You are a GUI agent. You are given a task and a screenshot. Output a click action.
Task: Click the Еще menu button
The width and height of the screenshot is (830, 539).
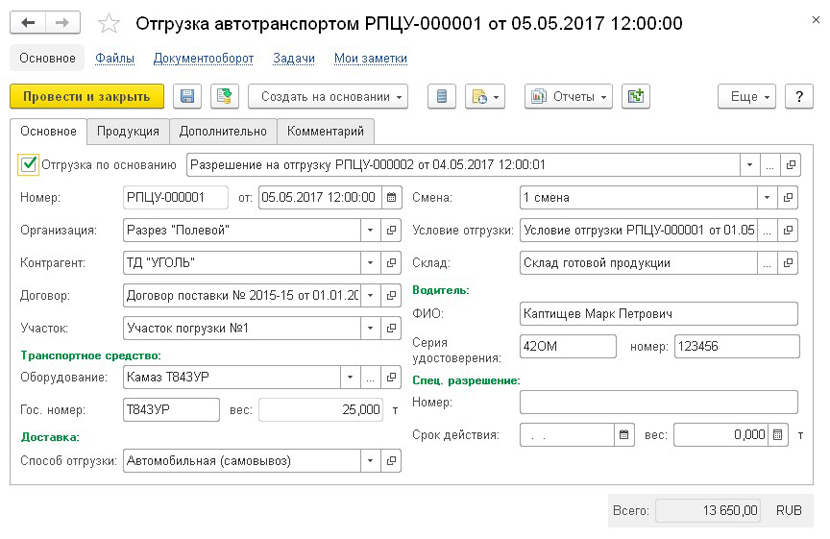(x=748, y=96)
